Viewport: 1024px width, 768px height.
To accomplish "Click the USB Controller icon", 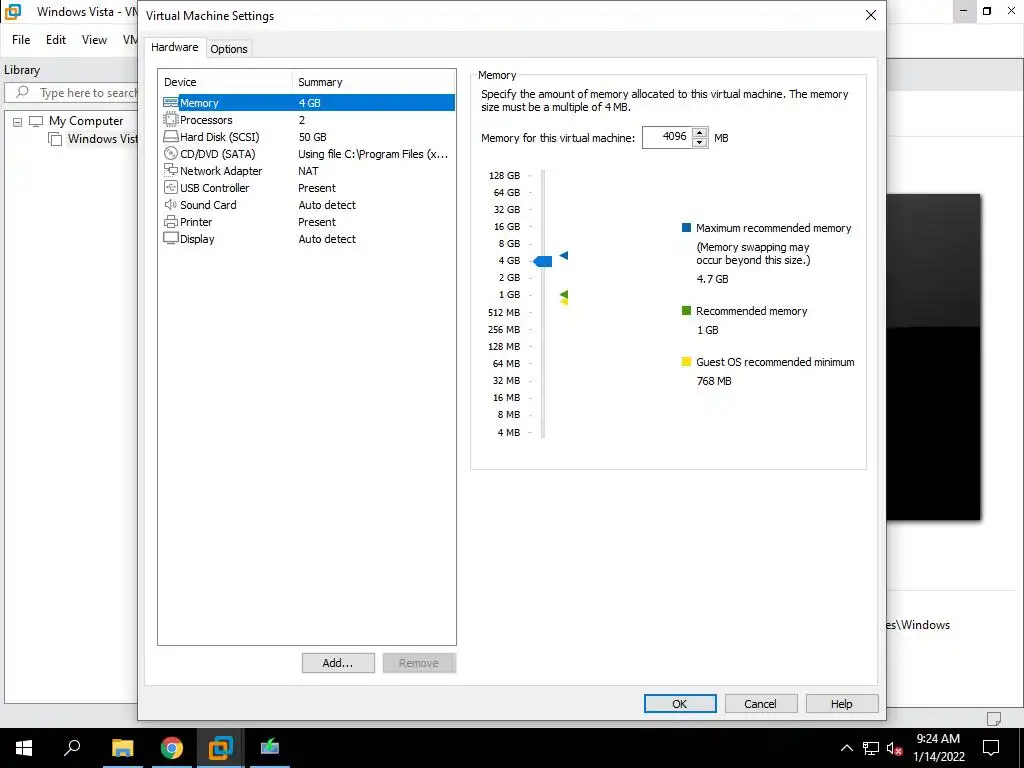I will pos(170,187).
